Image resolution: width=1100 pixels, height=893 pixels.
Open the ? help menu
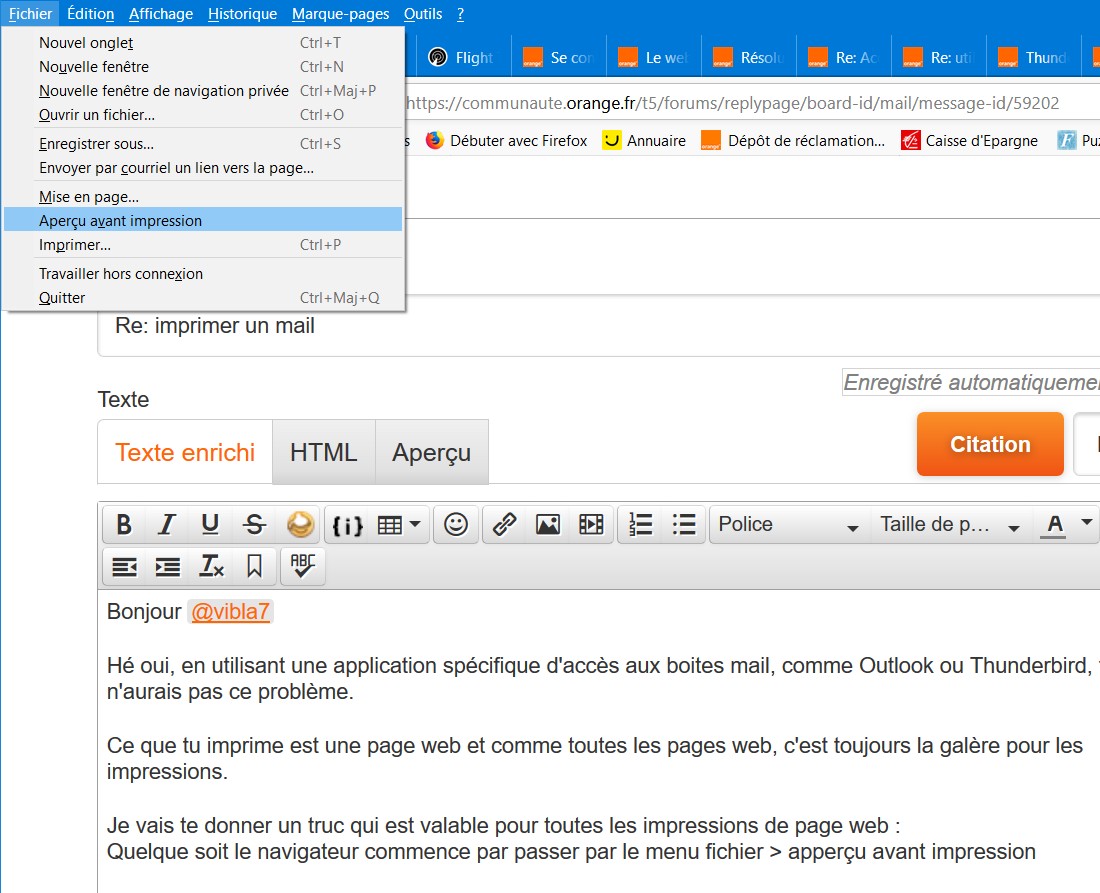[x=460, y=13]
